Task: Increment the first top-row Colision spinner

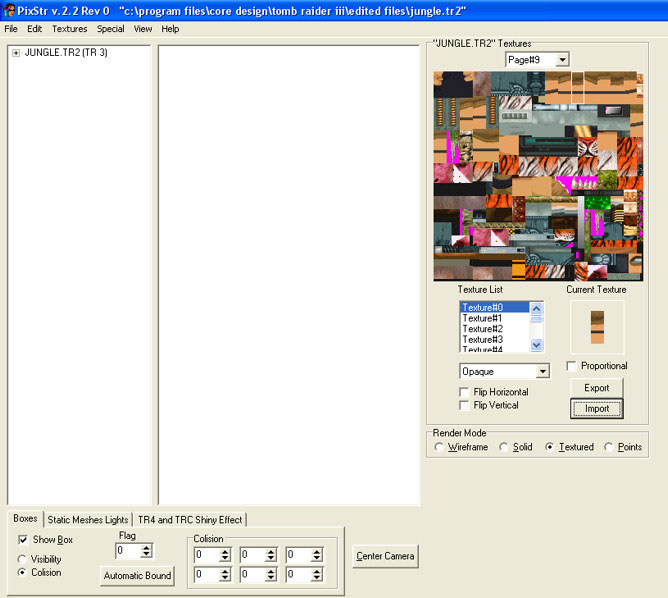Action: coord(225,552)
